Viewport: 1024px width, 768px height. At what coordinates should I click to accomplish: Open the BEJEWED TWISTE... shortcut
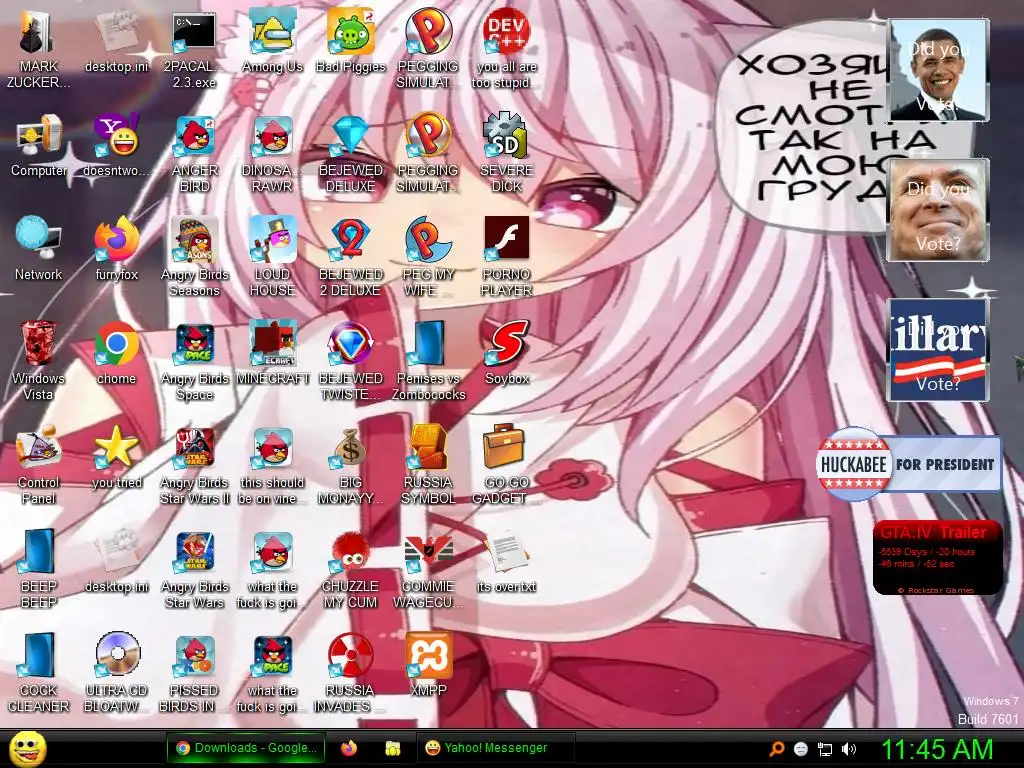pyautogui.click(x=351, y=361)
